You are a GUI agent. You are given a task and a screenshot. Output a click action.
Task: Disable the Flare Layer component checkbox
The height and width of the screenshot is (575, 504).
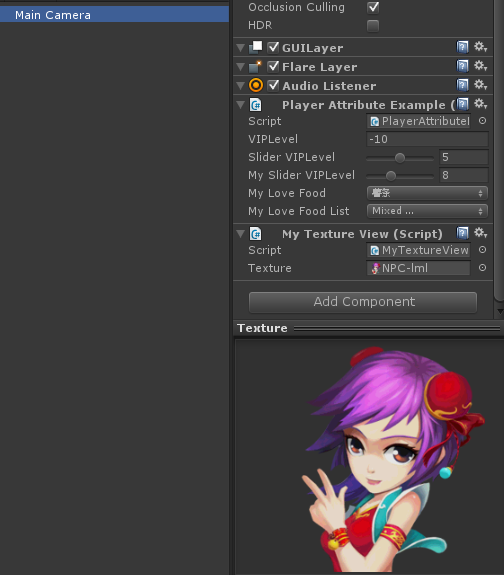[x=273, y=66]
